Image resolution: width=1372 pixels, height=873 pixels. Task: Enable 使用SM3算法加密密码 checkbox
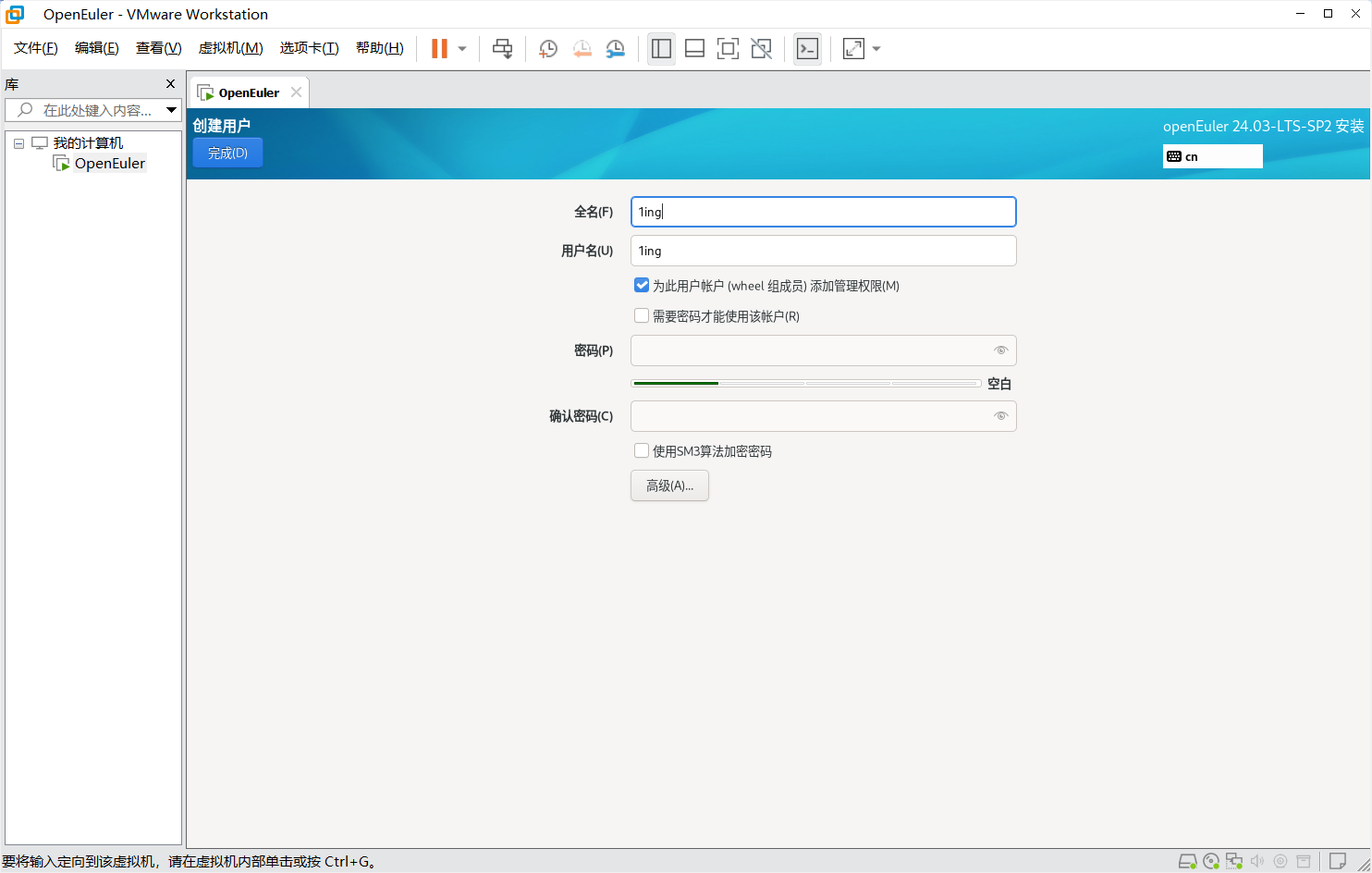642,451
